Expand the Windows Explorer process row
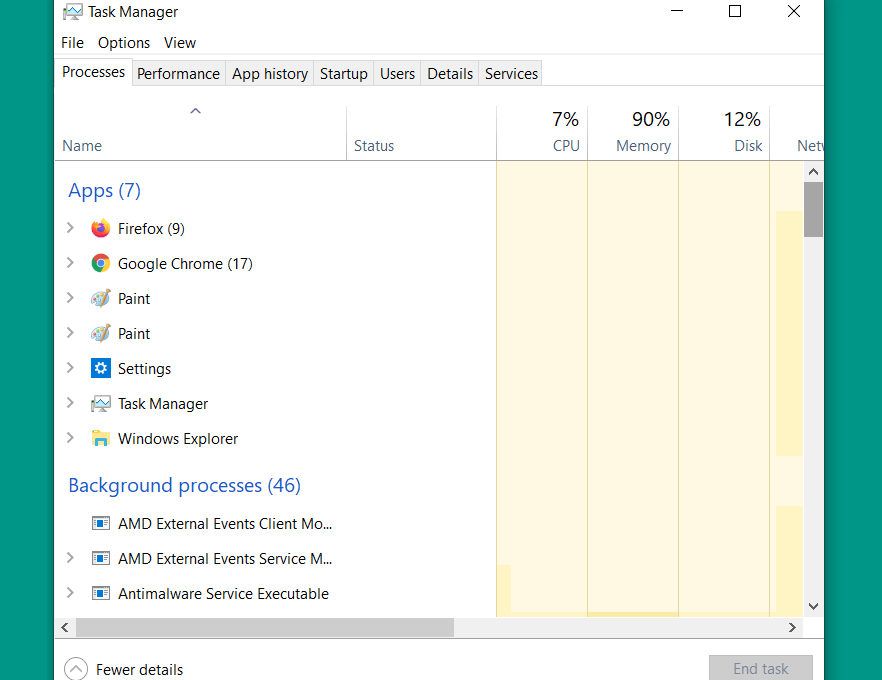 tap(70, 438)
